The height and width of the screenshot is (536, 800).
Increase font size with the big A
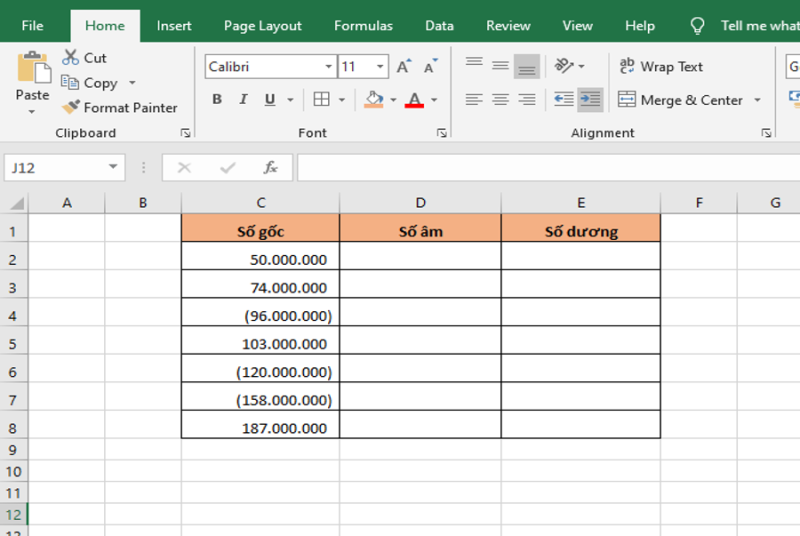(404, 67)
